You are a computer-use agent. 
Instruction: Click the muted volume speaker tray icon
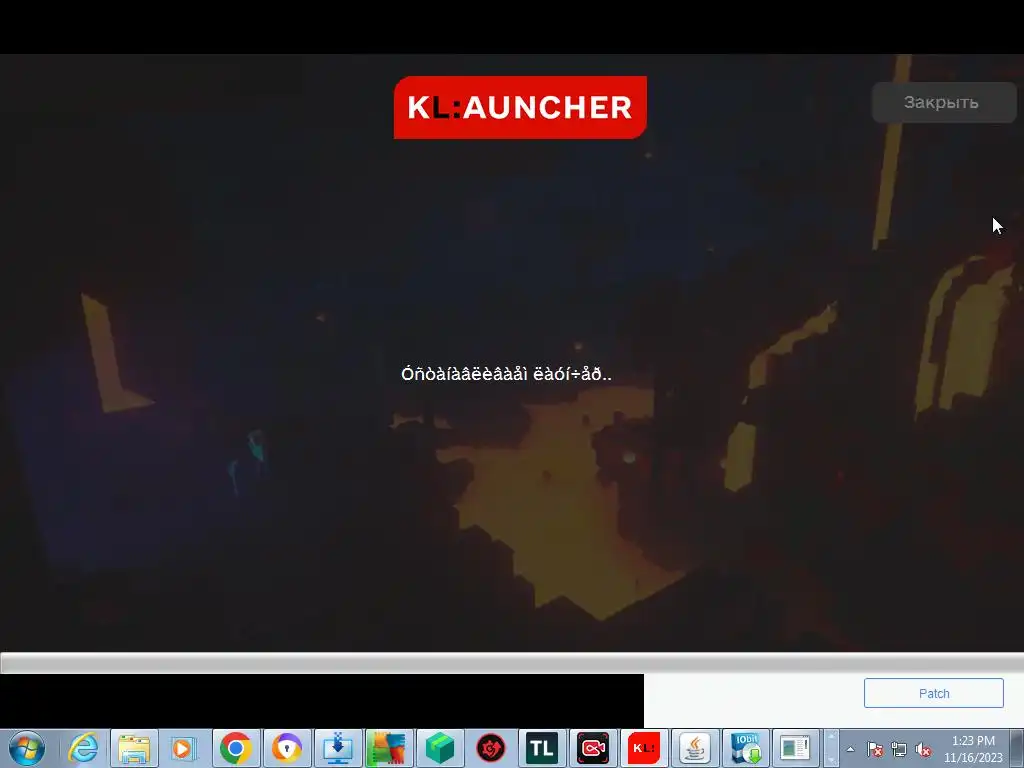(923, 749)
